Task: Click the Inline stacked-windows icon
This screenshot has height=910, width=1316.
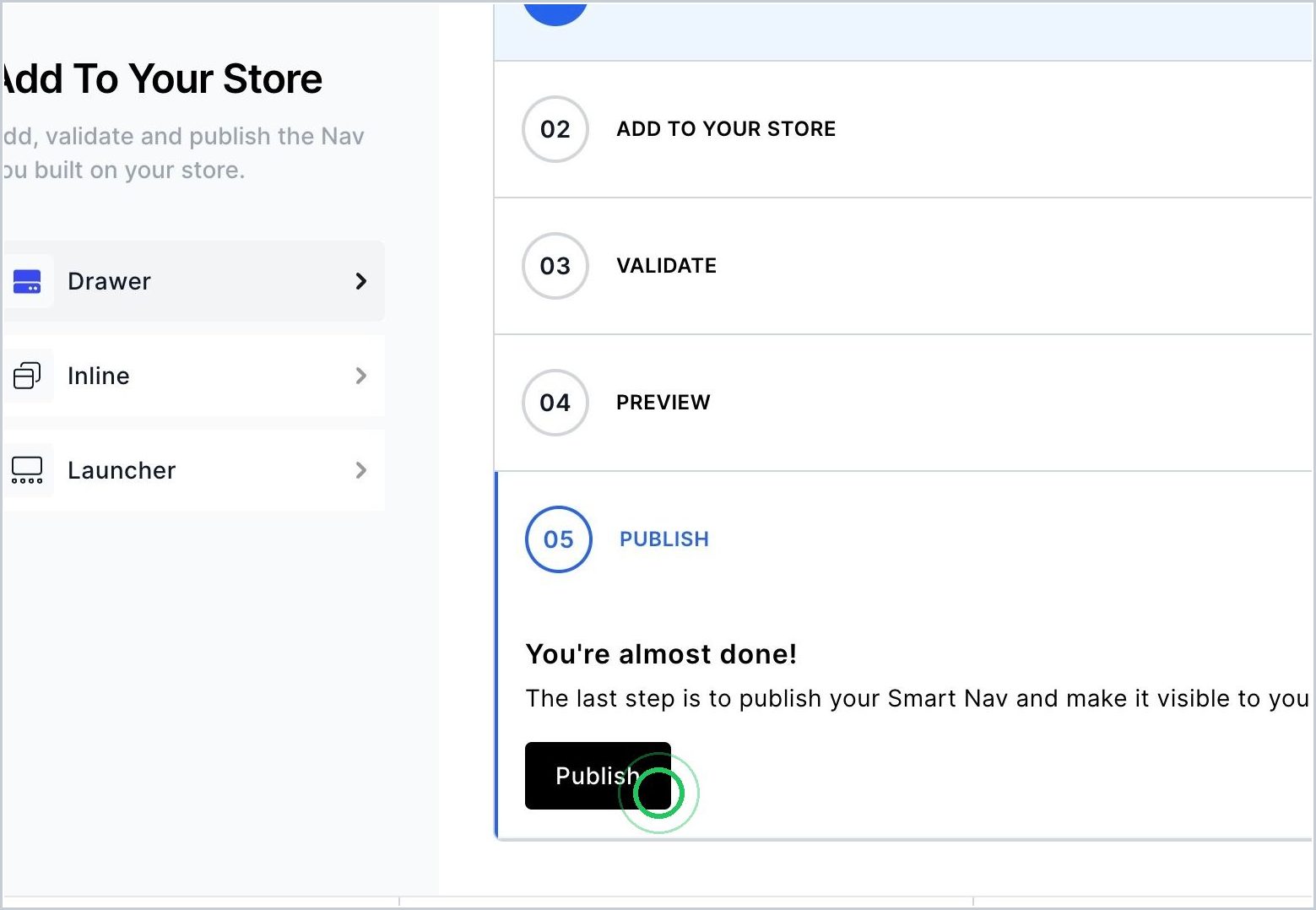Action: point(27,376)
